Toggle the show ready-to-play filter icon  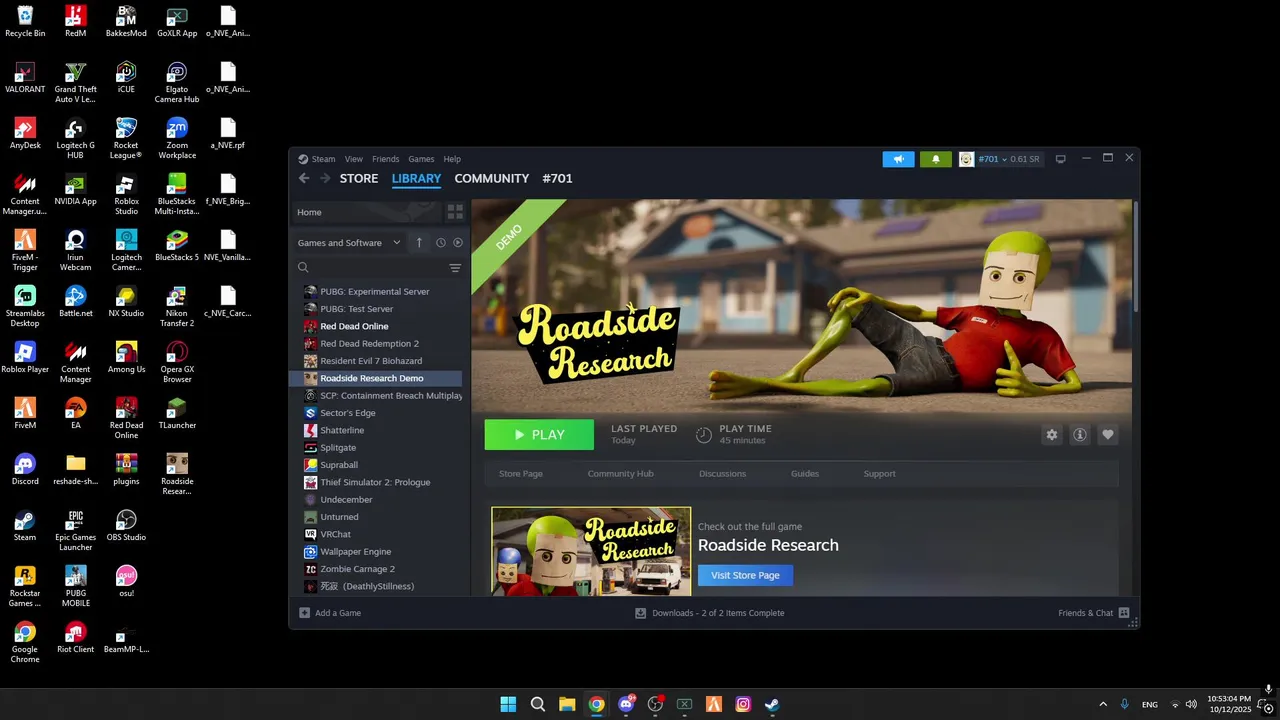[458, 243]
